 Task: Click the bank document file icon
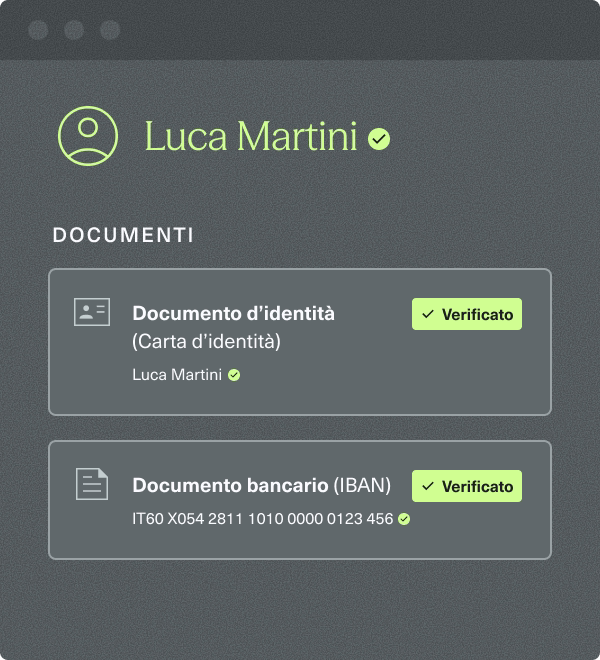[92, 485]
